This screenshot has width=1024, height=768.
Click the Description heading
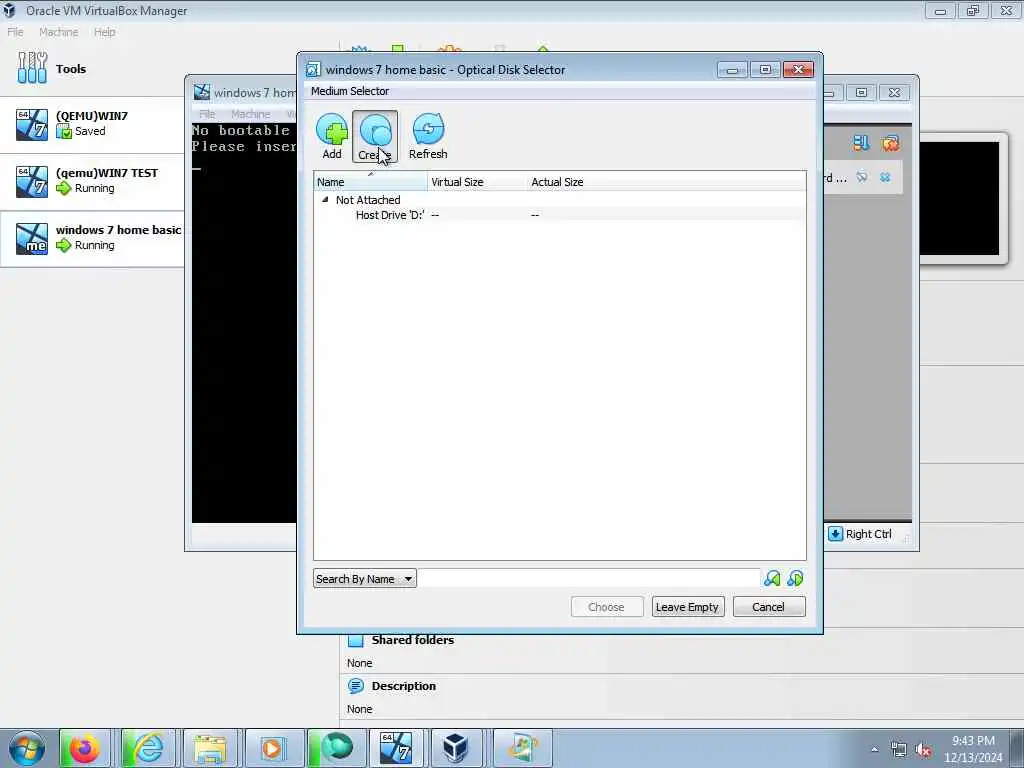click(404, 686)
